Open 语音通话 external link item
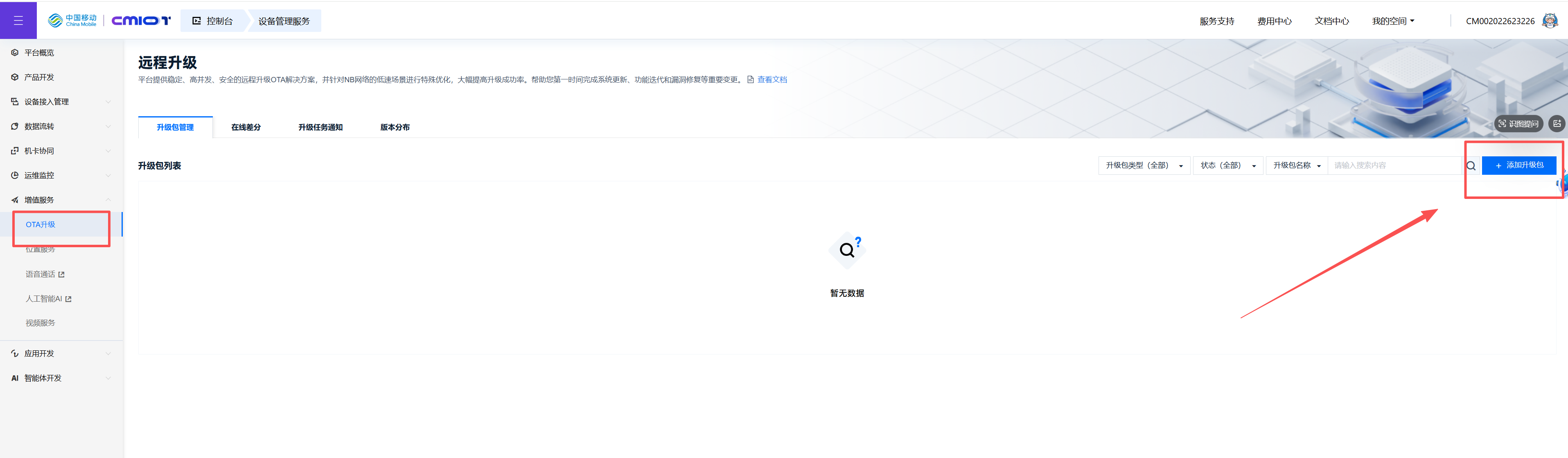Image resolution: width=1568 pixels, height=458 pixels. [45, 274]
